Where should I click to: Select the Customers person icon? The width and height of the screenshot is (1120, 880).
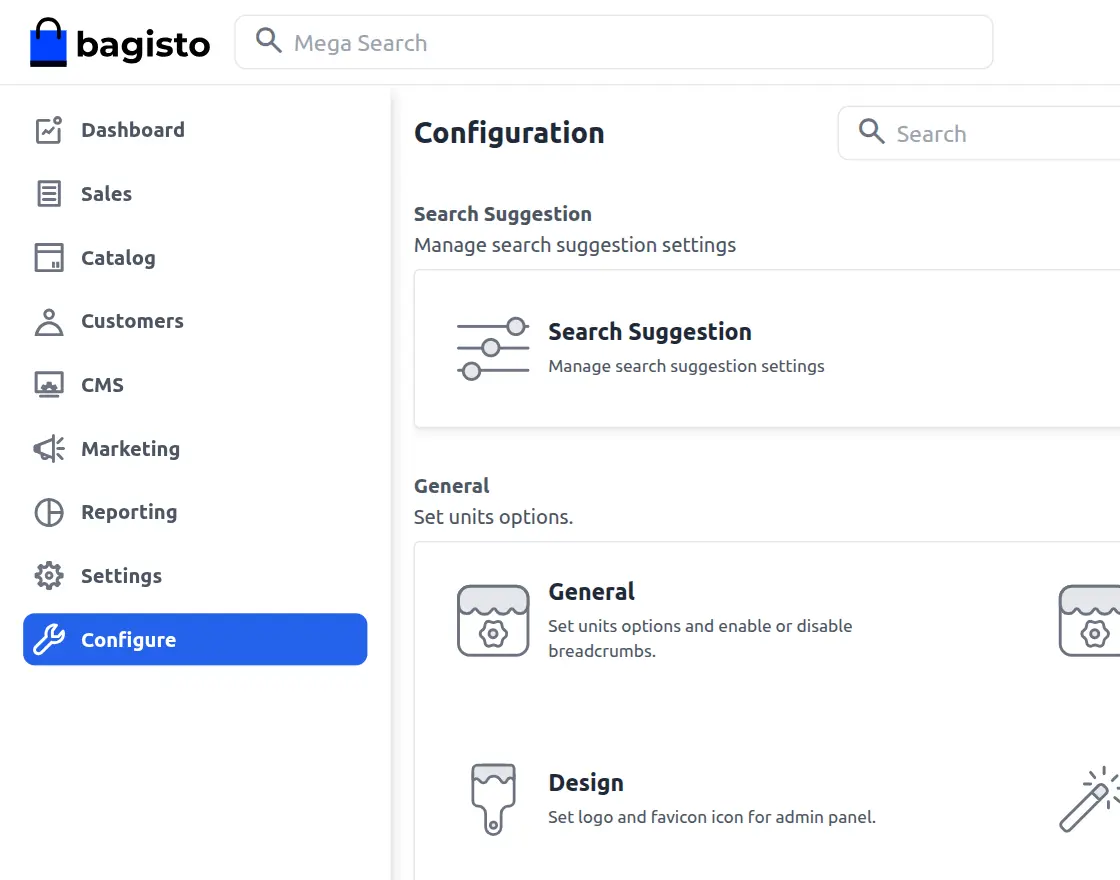click(47, 321)
